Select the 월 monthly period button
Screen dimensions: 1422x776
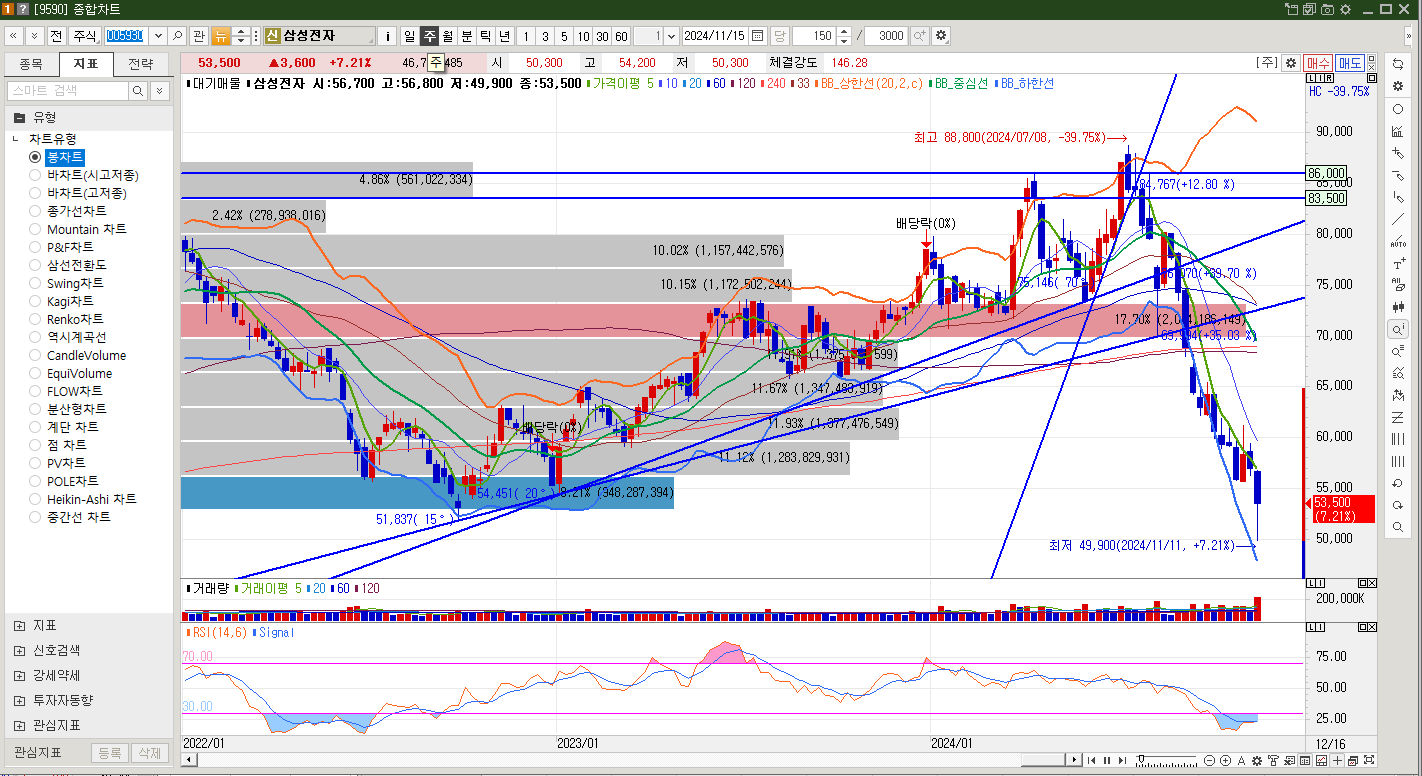pyautogui.click(x=447, y=36)
